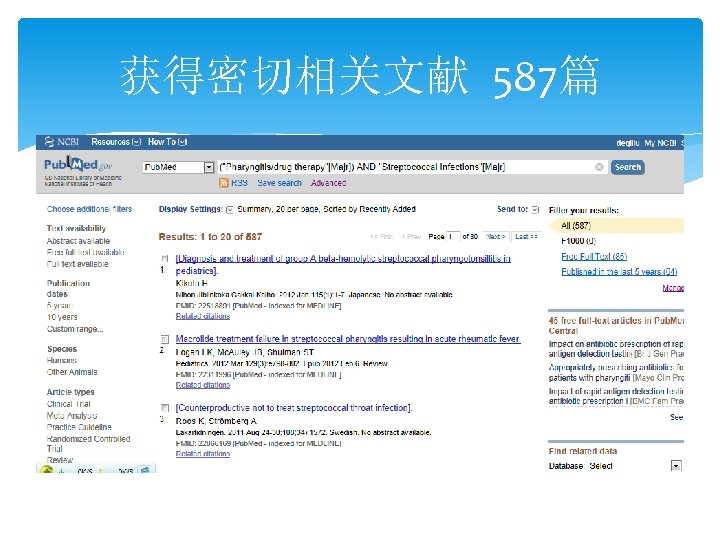Filter article type Review

60,460
